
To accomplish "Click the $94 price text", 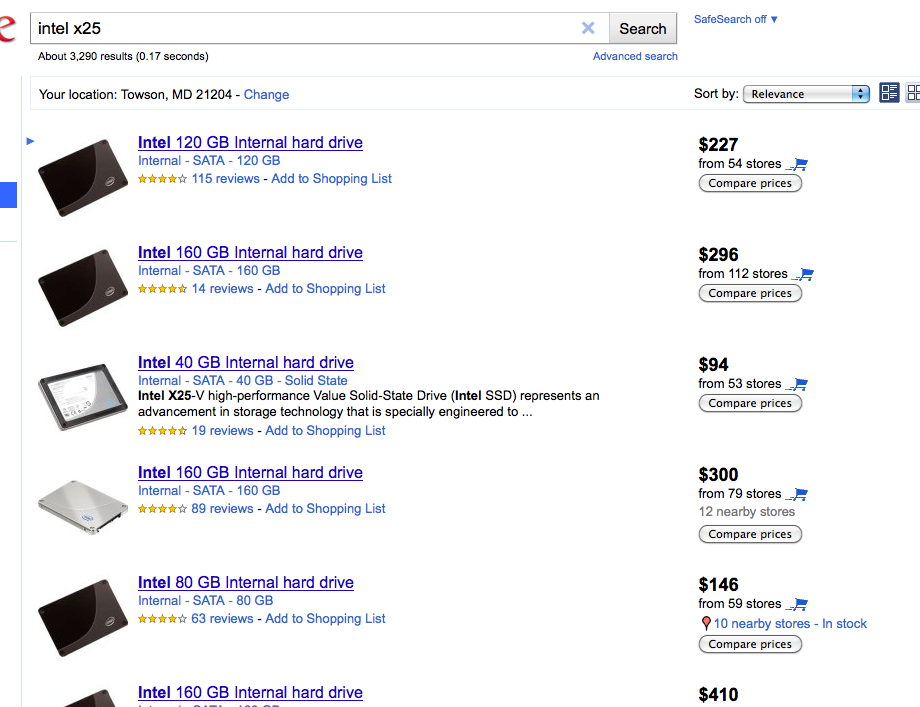I will coord(713,365).
